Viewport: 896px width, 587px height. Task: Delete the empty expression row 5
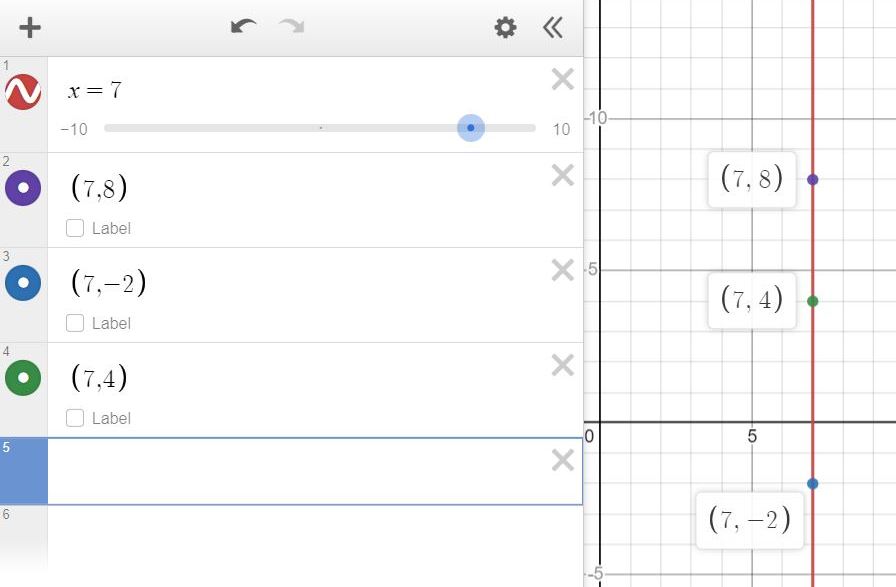pos(563,460)
